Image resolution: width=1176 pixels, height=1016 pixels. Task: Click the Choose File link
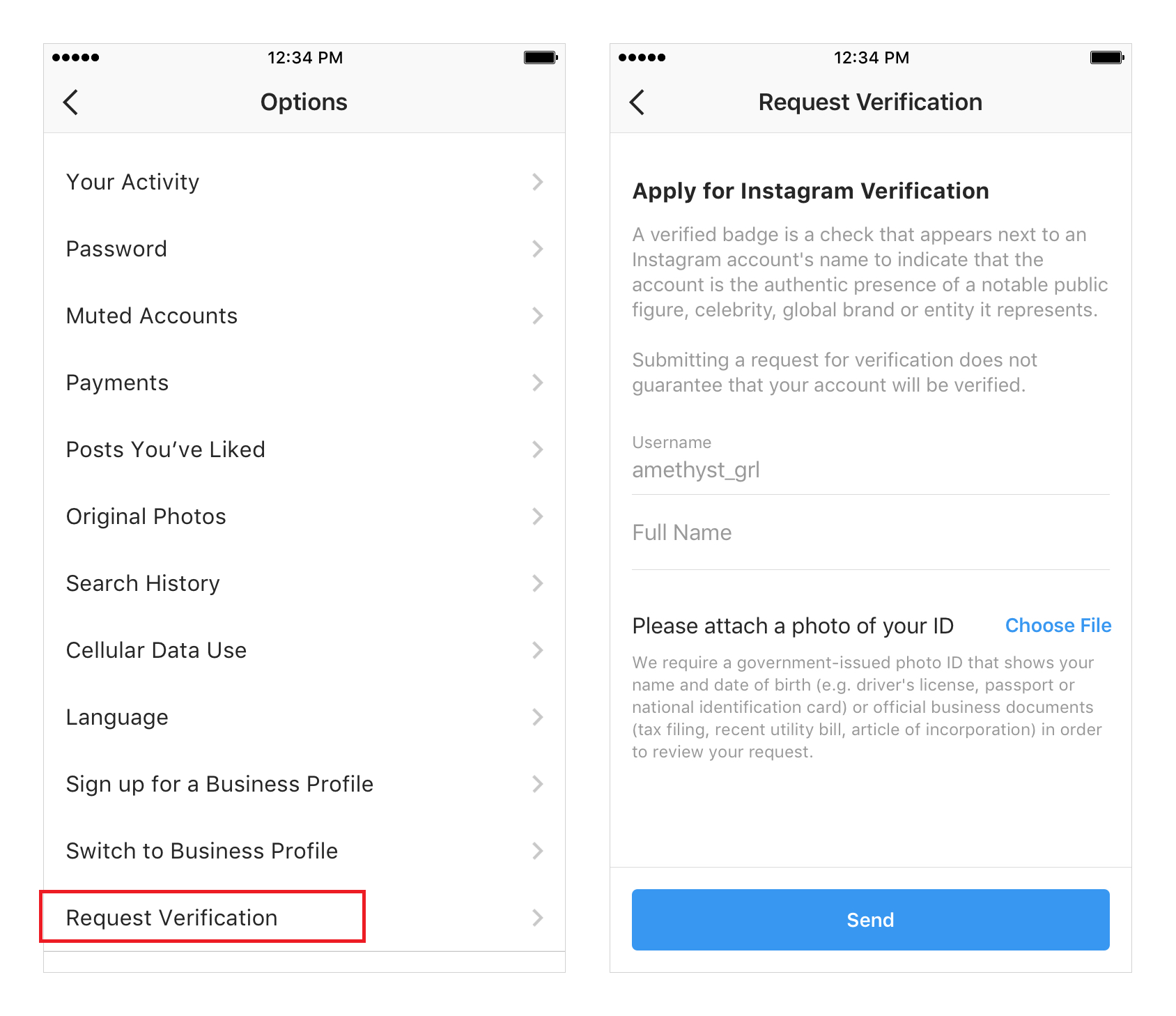click(x=1058, y=626)
